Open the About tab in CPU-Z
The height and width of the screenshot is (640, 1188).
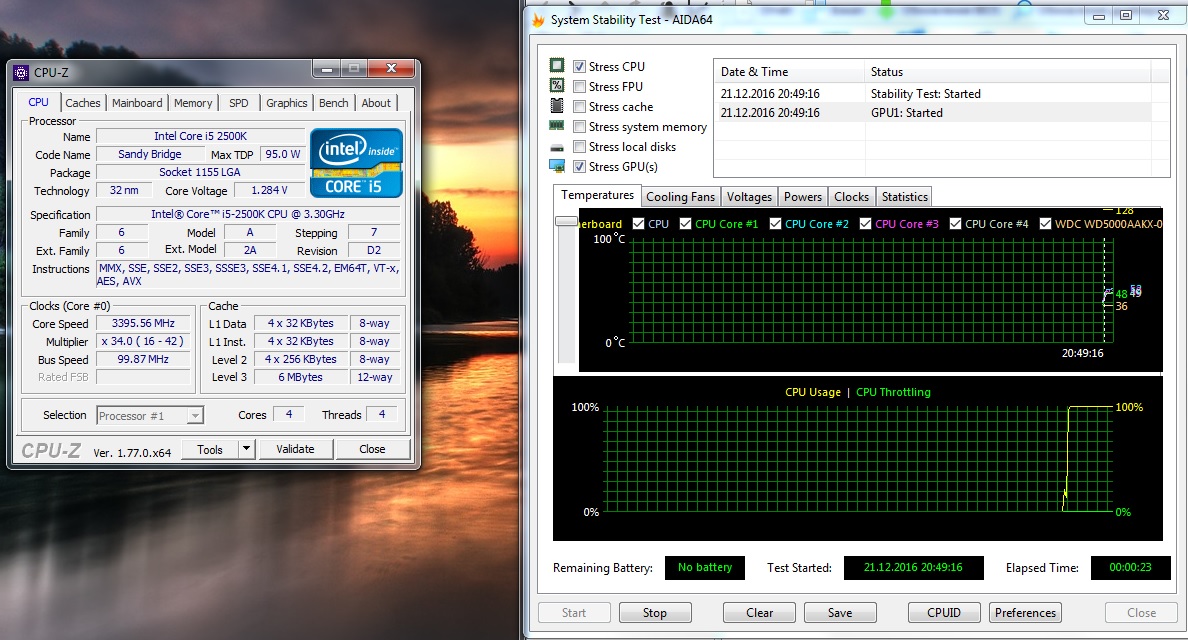click(x=376, y=103)
